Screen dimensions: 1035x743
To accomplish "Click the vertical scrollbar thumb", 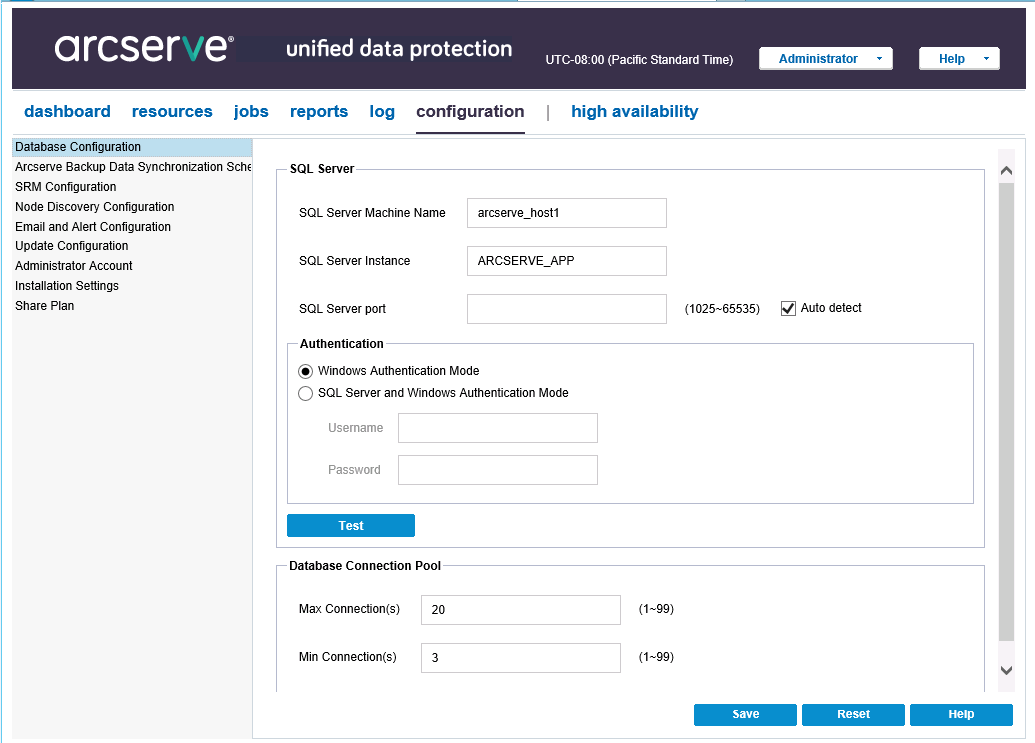I will click(1006, 412).
